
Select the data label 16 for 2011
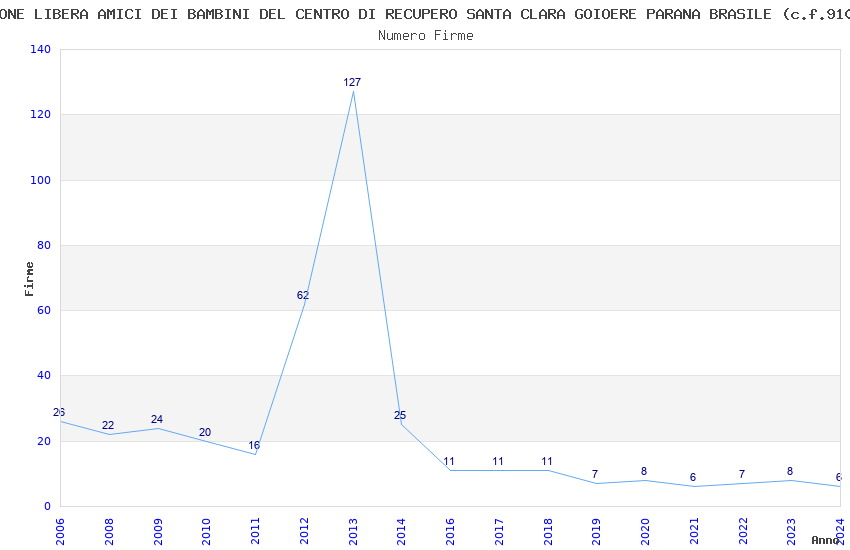click(254, 445)
